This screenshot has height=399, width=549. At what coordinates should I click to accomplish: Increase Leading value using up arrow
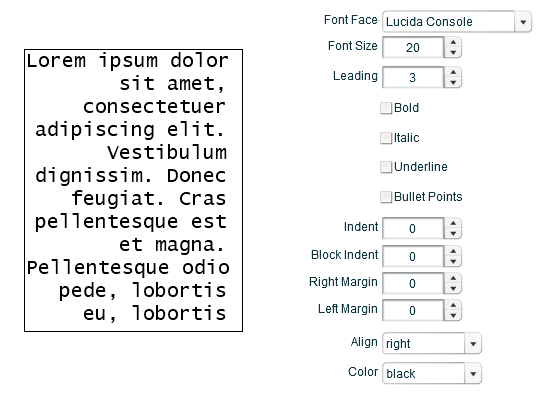tap(453, 72)
